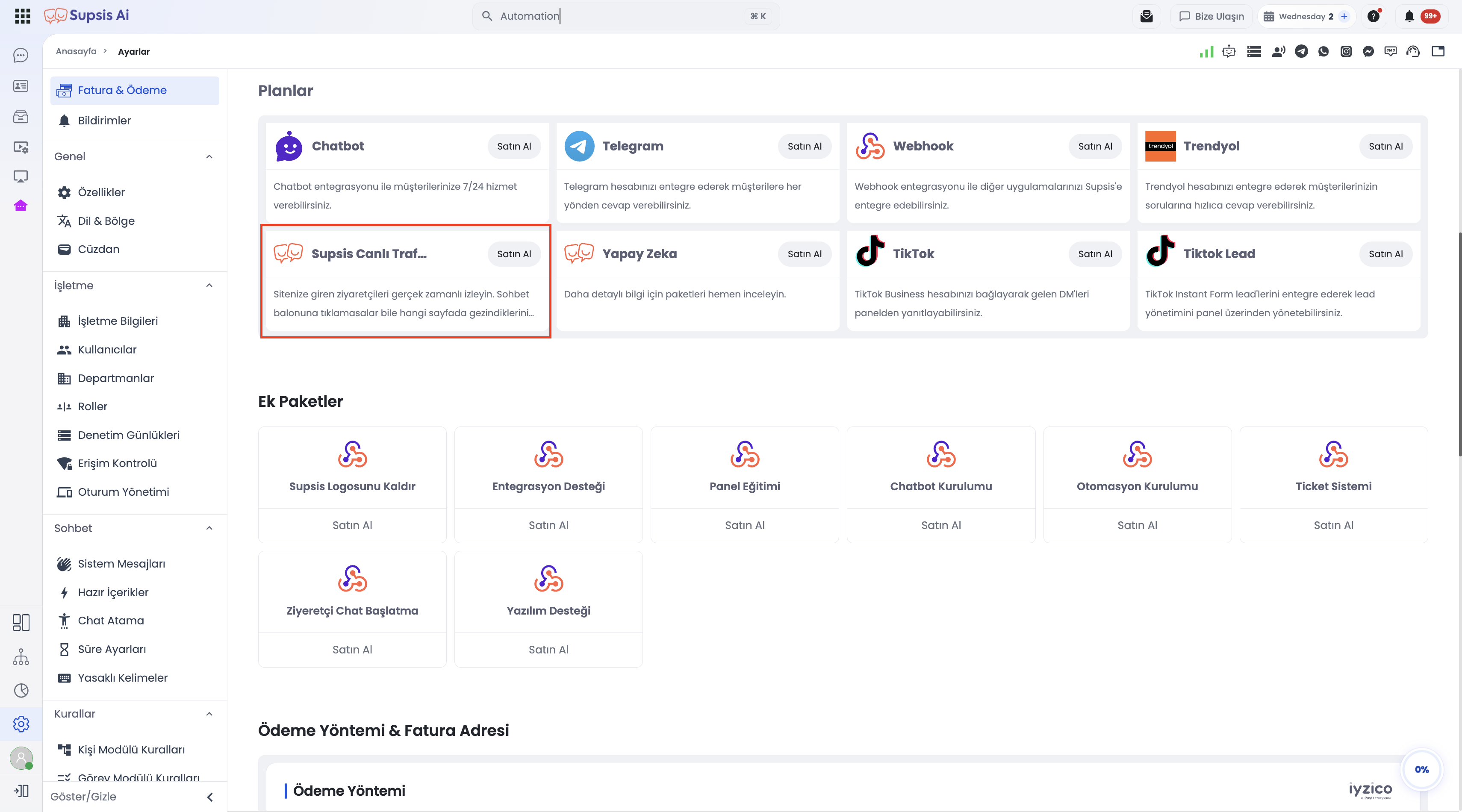The height and width of the screenshot is (812, 1462).
Task: Open the inbox tray icon in left rail
Action: (21, 117)
